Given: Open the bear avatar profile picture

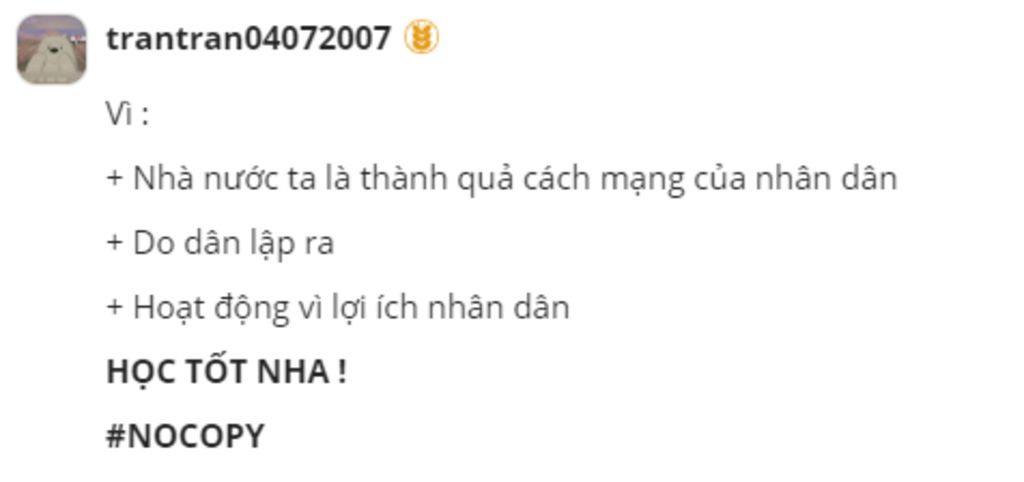Looking at the screenshot, I should coord(52,50).
